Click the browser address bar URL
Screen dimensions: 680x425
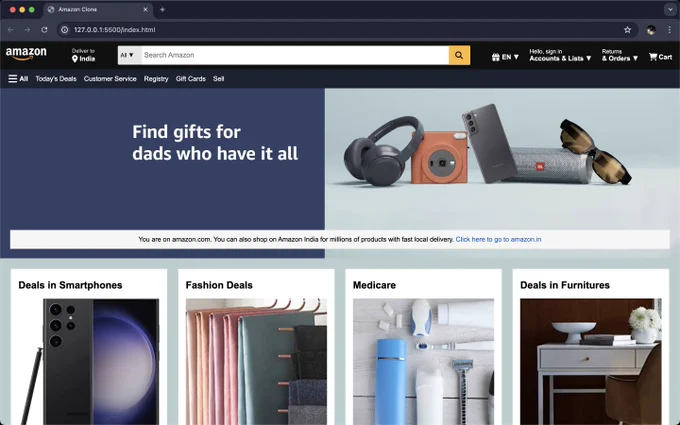tap(114, 29)
